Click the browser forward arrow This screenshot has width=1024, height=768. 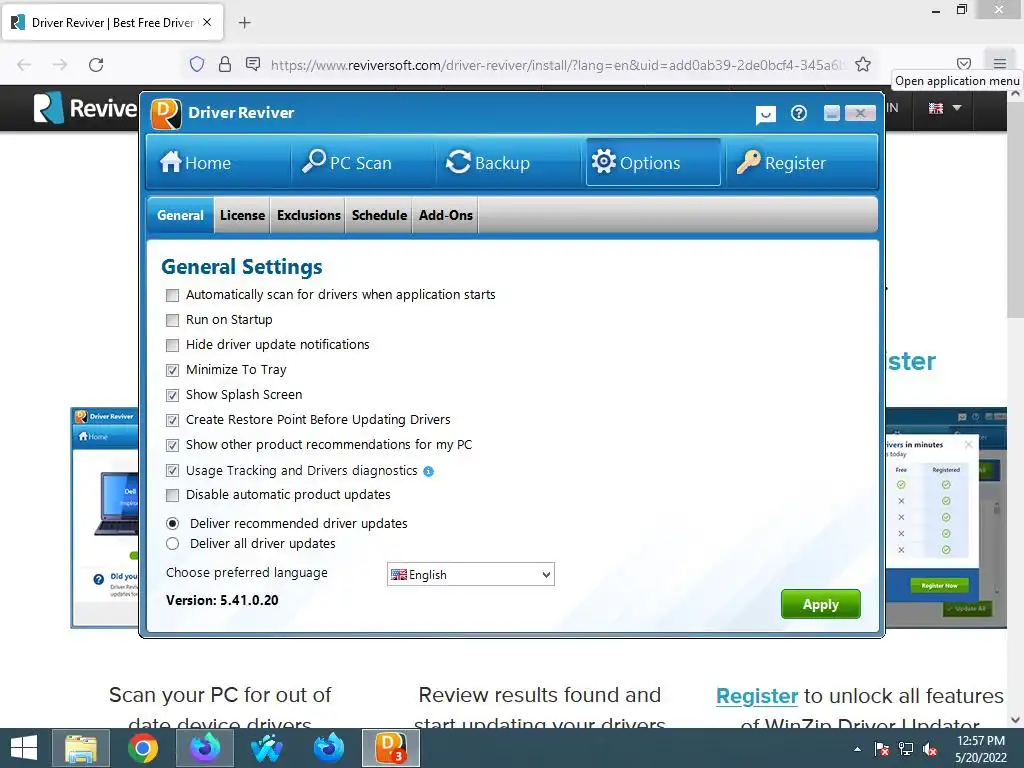pos(60,65)
